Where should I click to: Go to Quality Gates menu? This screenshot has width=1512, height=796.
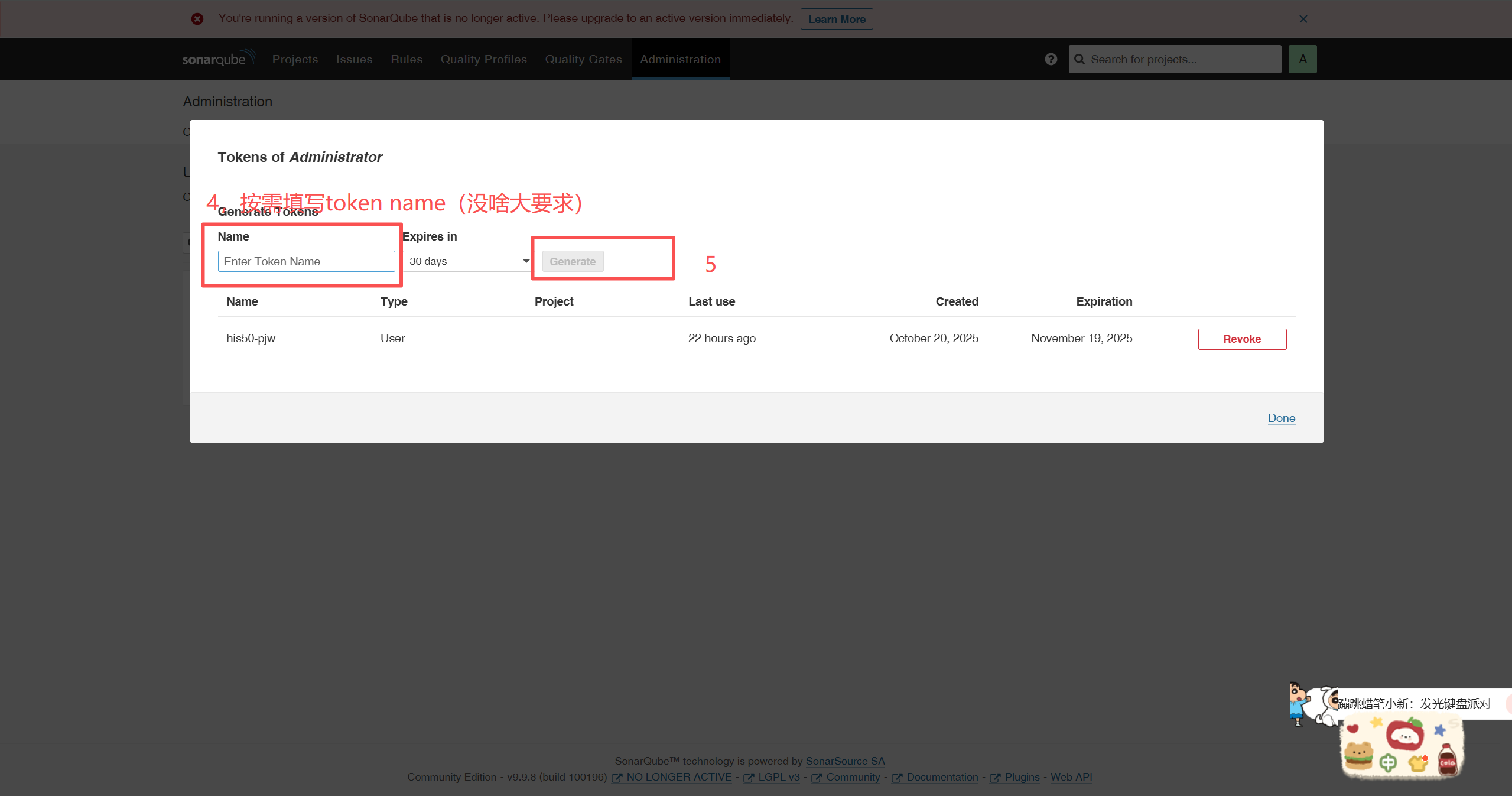[x=583, y=59]
